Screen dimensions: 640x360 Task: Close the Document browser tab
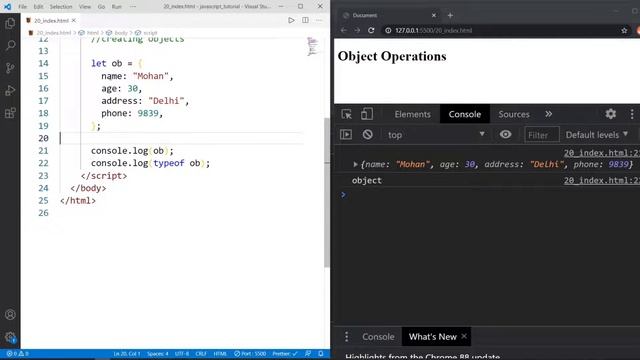click(x=434, y=16)
